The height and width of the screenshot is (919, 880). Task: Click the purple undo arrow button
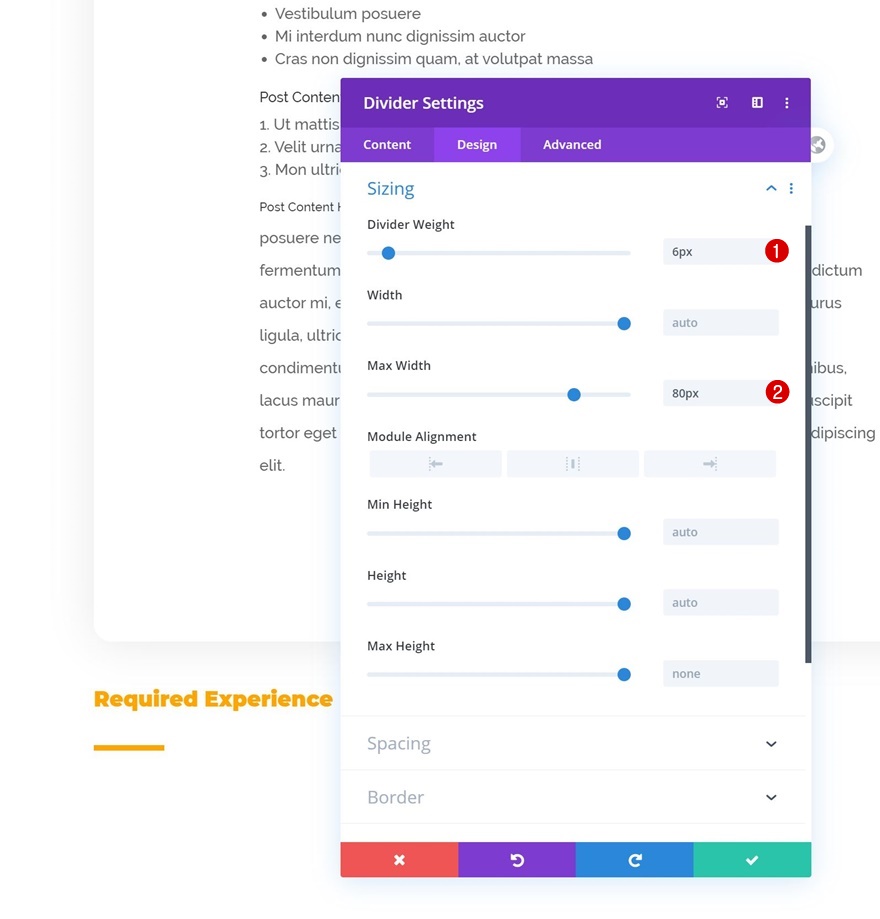(x=517, y=860)
